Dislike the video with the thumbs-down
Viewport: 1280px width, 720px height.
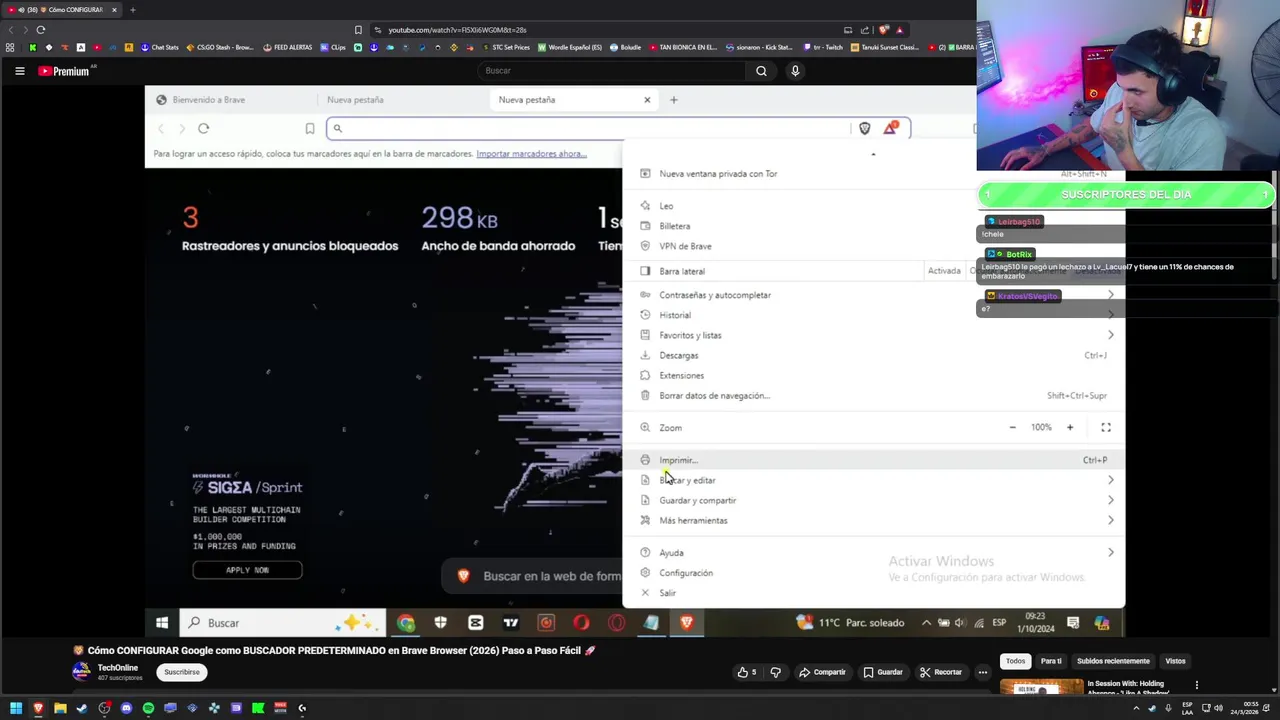coord(775,672)
